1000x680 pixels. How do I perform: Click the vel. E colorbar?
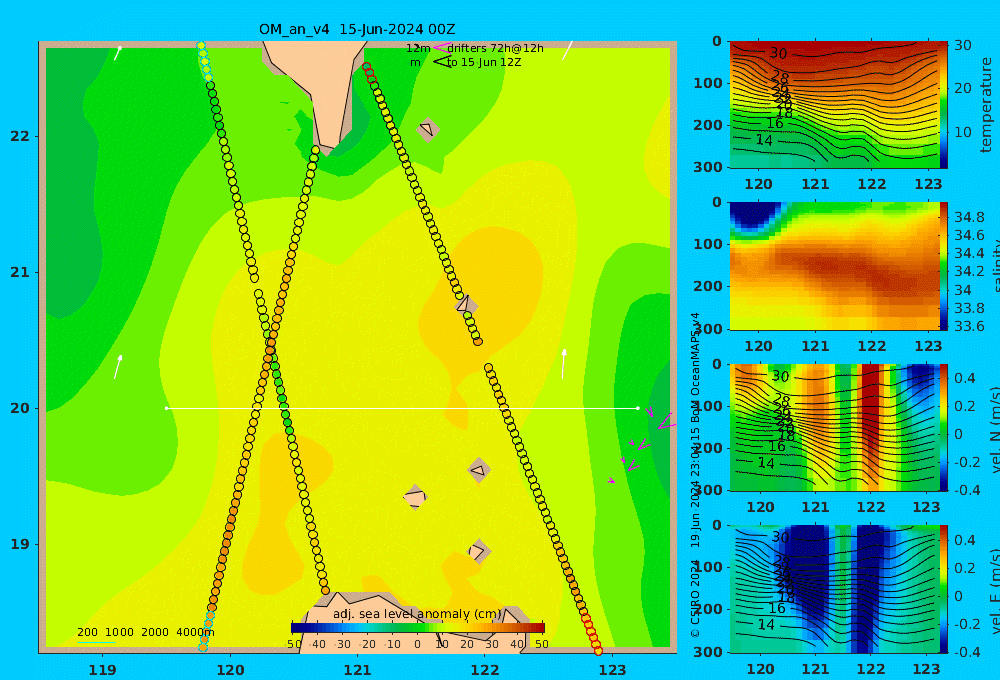click(943, 589)
